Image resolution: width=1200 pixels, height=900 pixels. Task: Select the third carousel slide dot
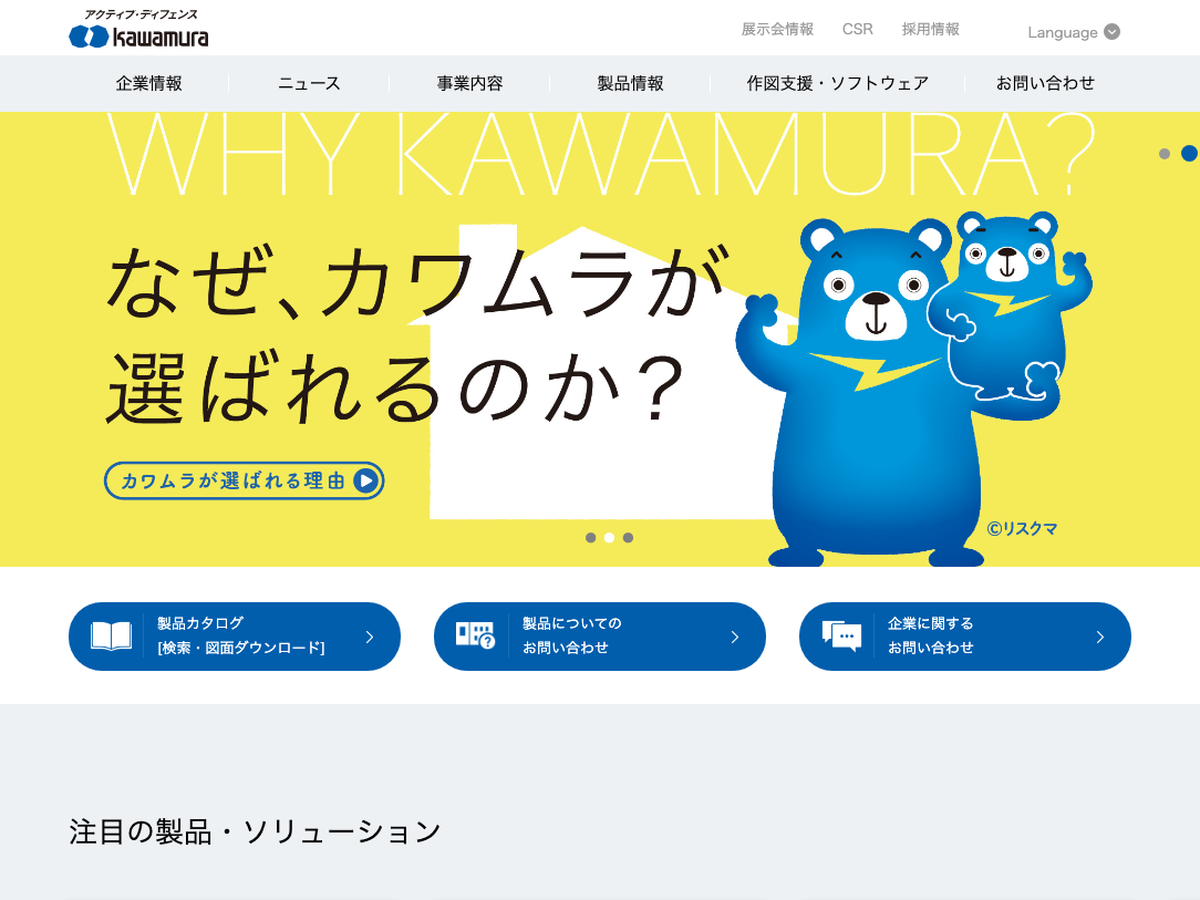pyautogui.click(x=628, y=538)
